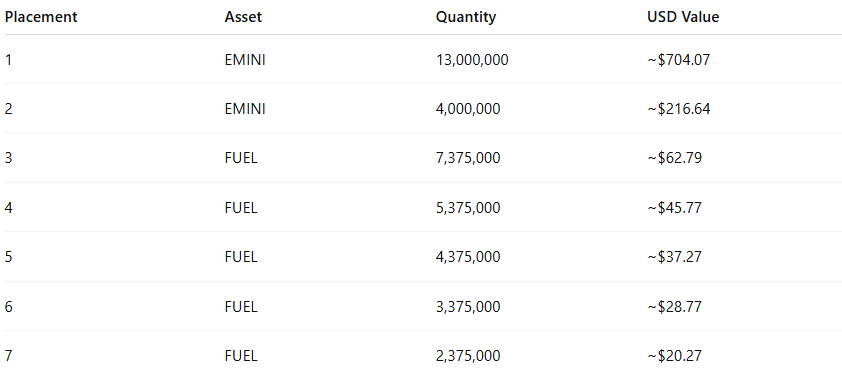The width and height of the screenshot is (842, 378).
Task: Click EMINI asset in first row
Action: (245, 60)
